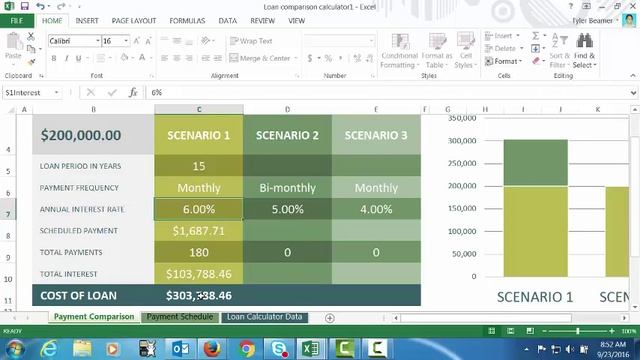
Task: Toggle Bold formatting
Action: point(54,58)
